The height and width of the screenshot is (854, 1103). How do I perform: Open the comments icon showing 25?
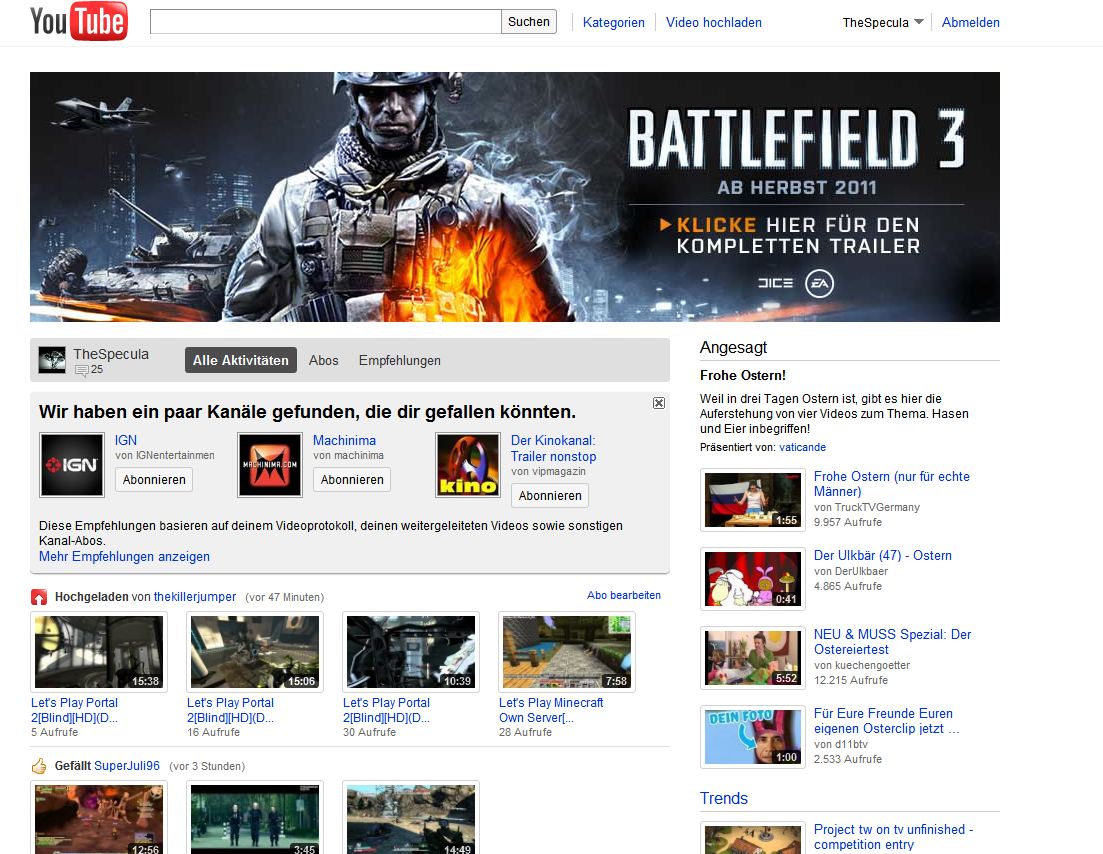(x=82, y=370)
